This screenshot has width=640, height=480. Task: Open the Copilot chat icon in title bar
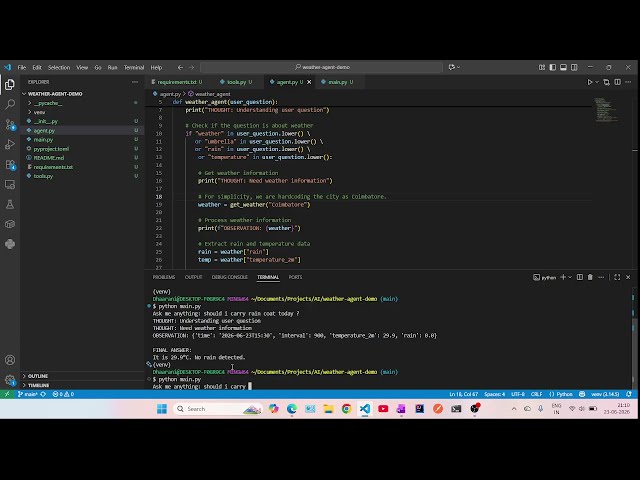(x=451, y=67)
